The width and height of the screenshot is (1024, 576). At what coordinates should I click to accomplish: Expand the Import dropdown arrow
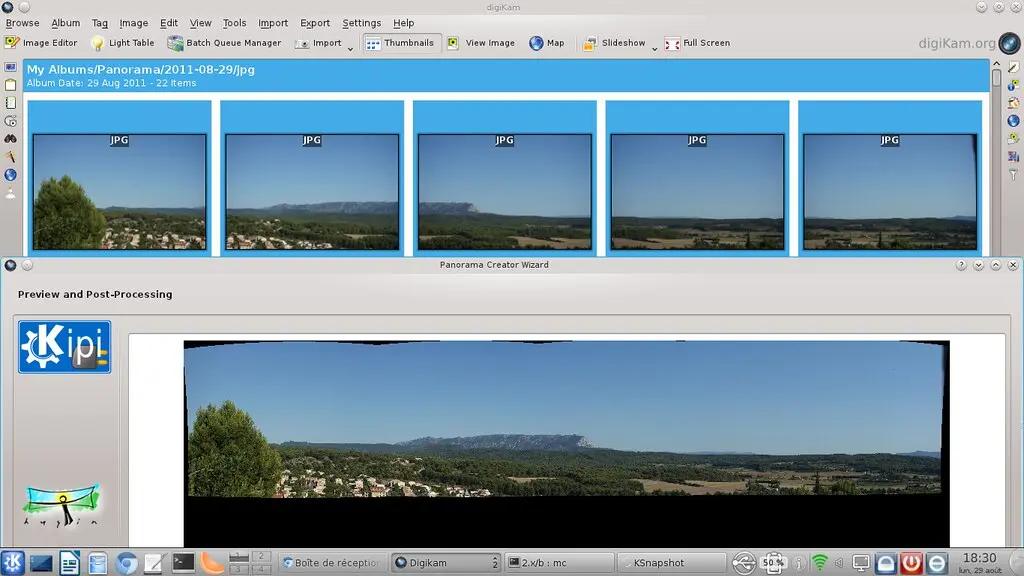[x=351, y=47]
